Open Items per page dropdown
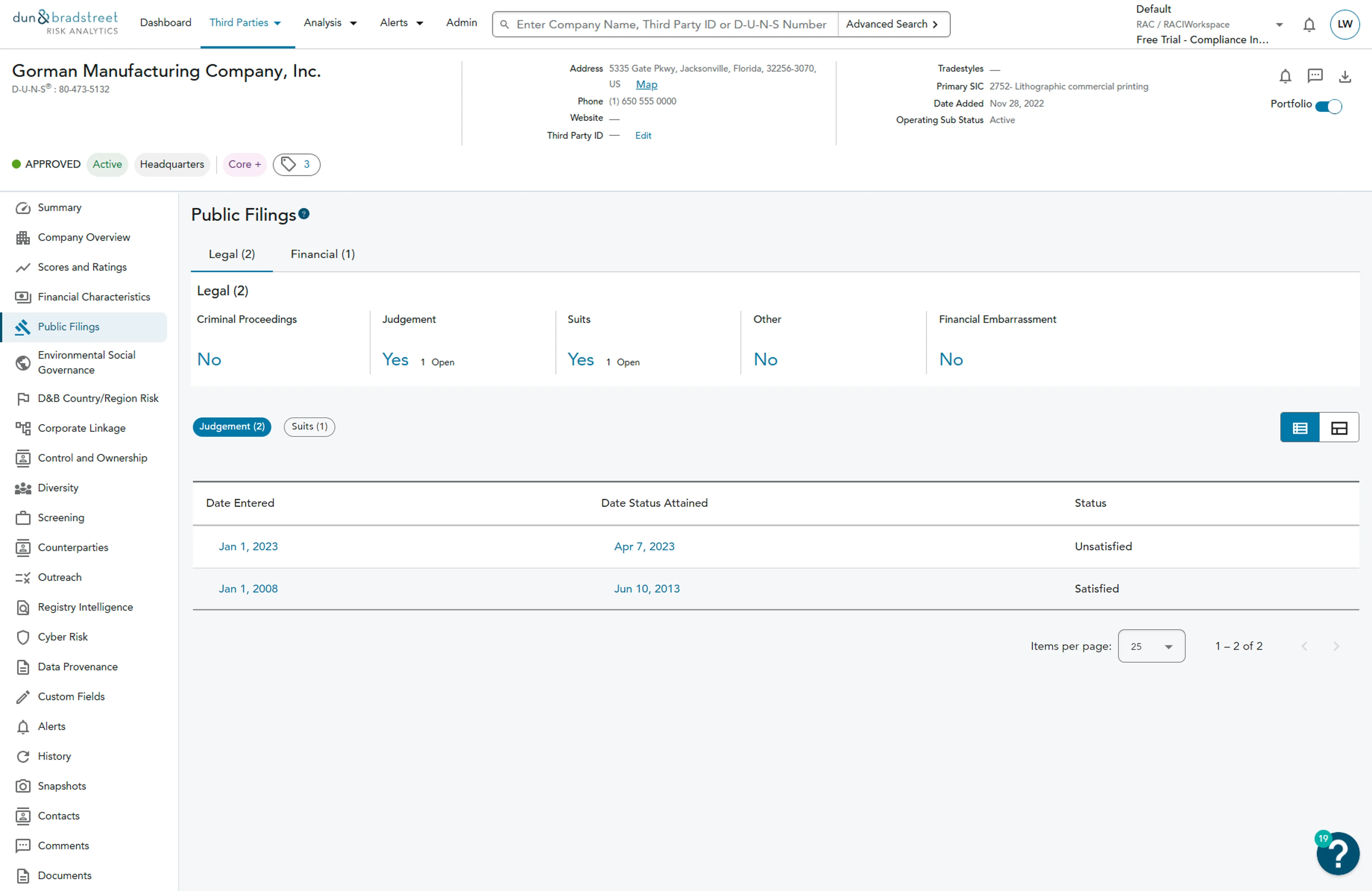Screen dimensions: 1372x891 [x=1151, y=646]
